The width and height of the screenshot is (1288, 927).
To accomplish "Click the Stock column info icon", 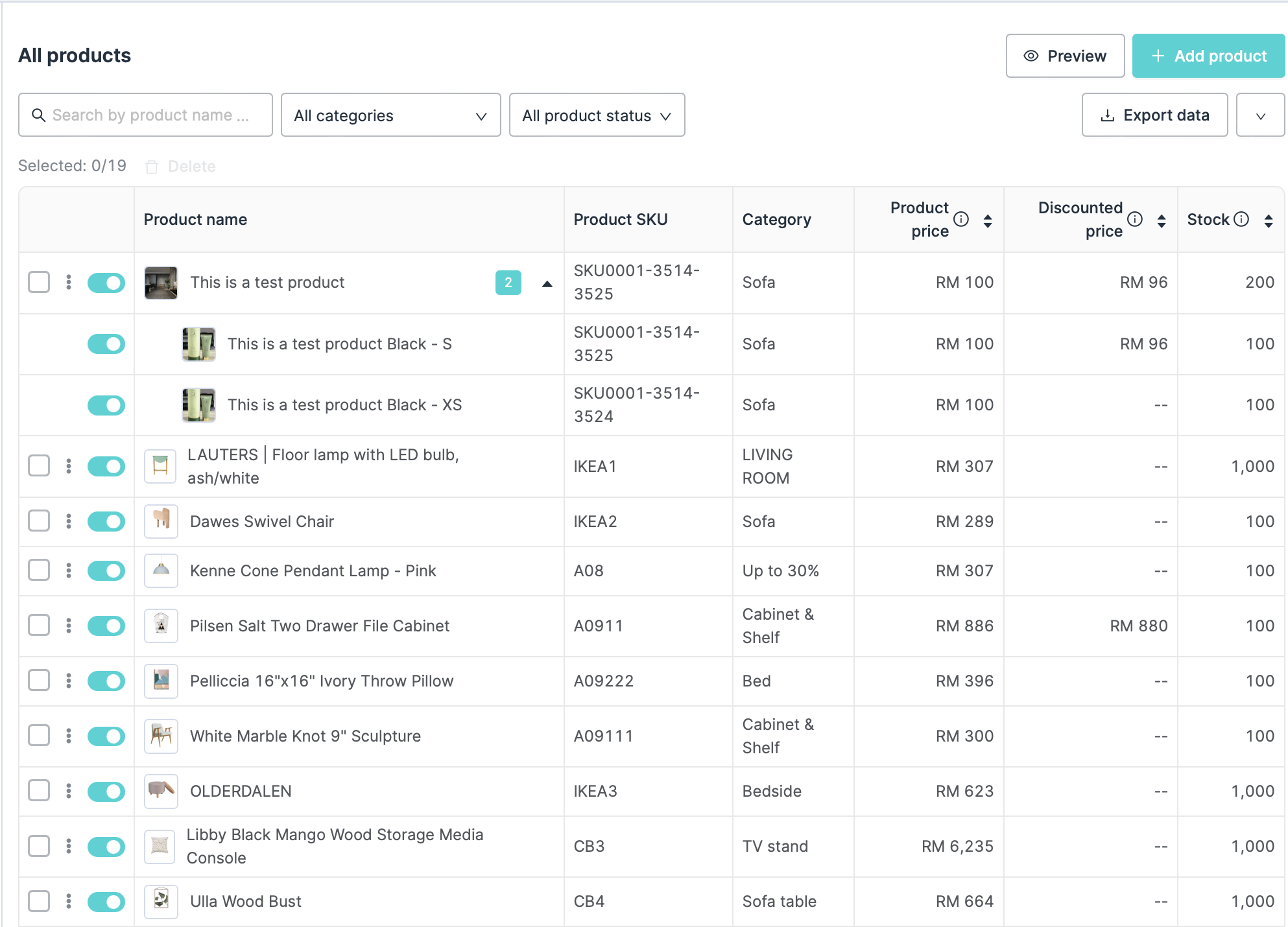I will click(1241, 219).
